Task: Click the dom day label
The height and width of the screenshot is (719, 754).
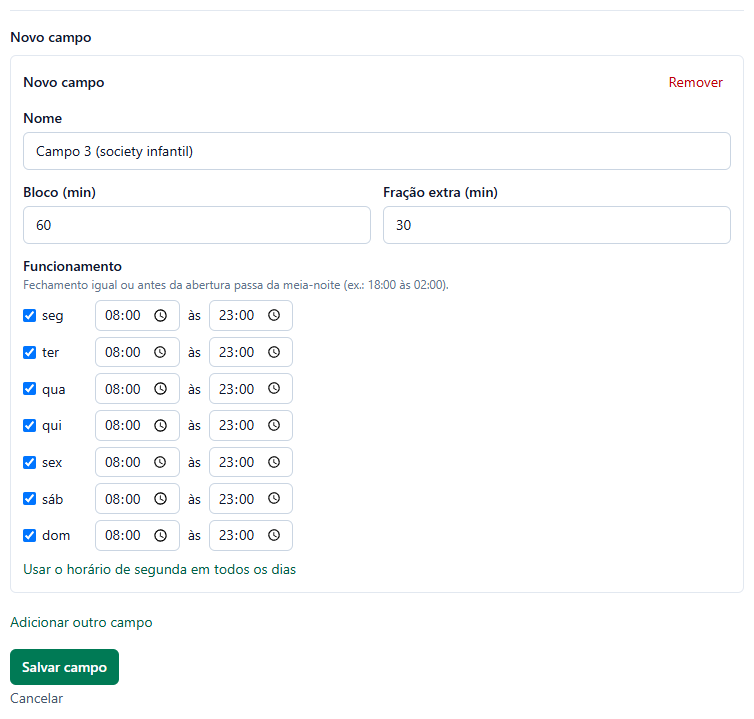Action: (x=56, y=536)
